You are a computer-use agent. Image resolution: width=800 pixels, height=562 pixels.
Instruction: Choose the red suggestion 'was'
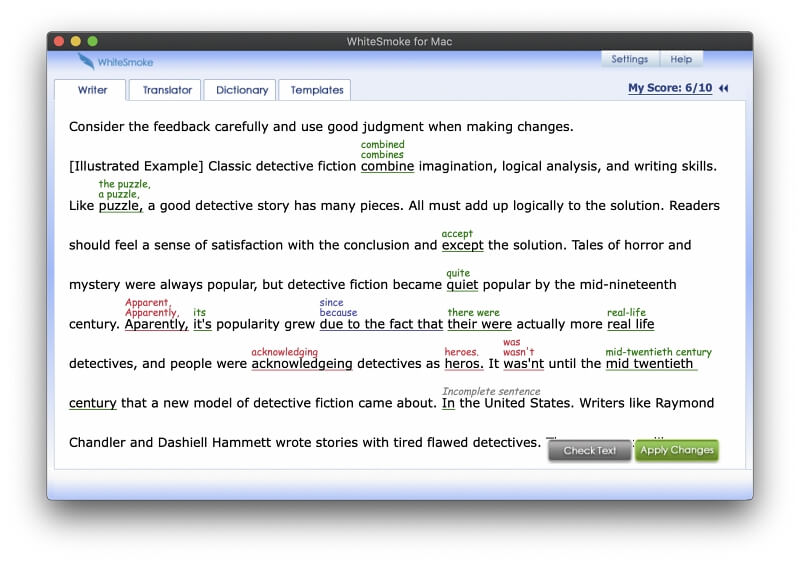point(512,342)
